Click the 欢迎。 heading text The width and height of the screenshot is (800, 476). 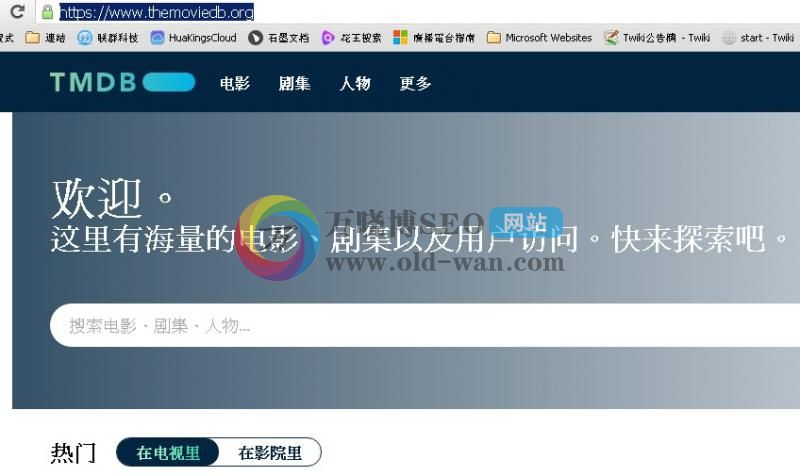coord(112,198)
